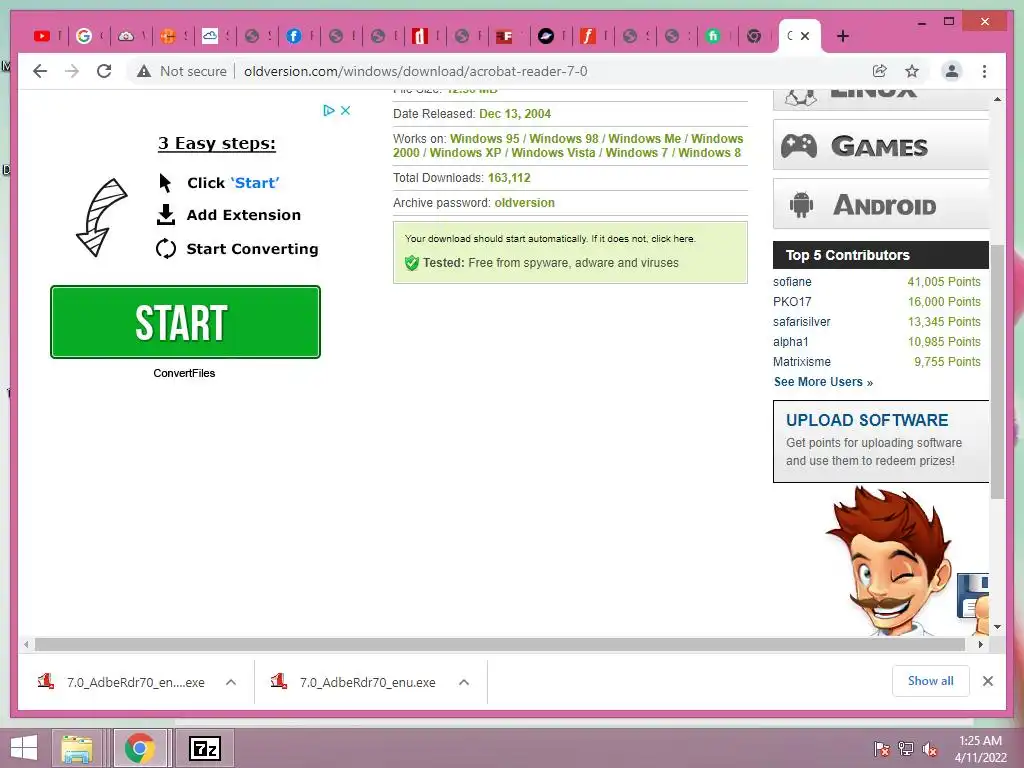Open contributor alpha1 profile
1024x768 pixels.
pyautogui.click(x=791, y=342)
